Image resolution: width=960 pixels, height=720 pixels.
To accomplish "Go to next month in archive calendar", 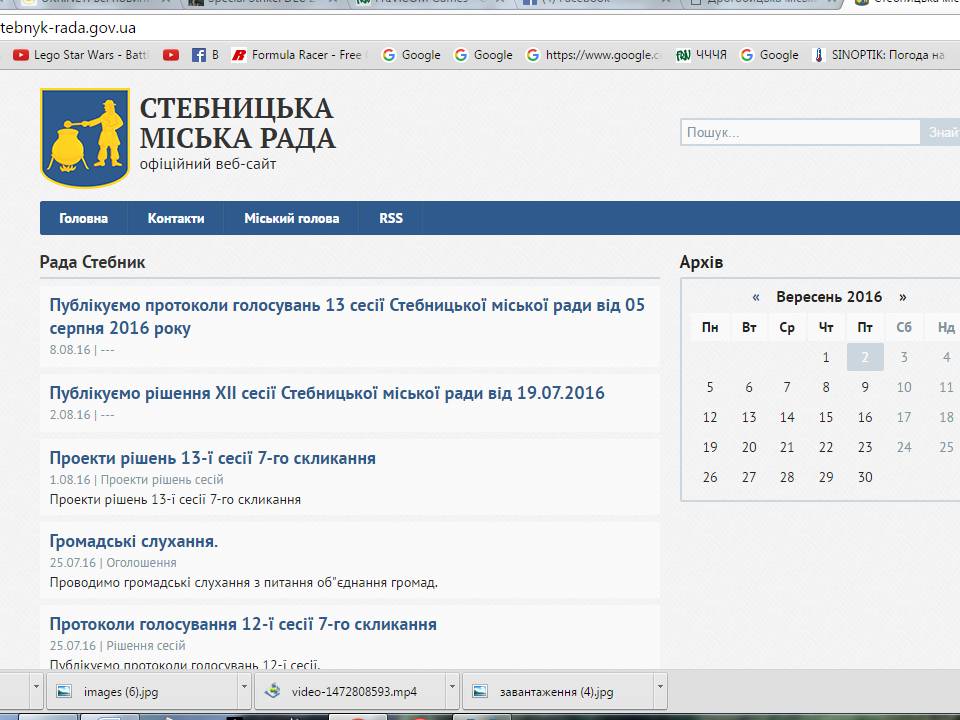I will 902,297.
